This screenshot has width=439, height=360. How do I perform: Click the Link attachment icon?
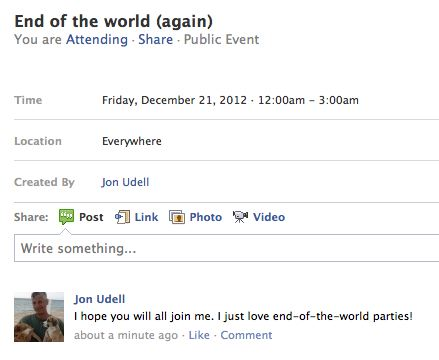coord(122,217)
